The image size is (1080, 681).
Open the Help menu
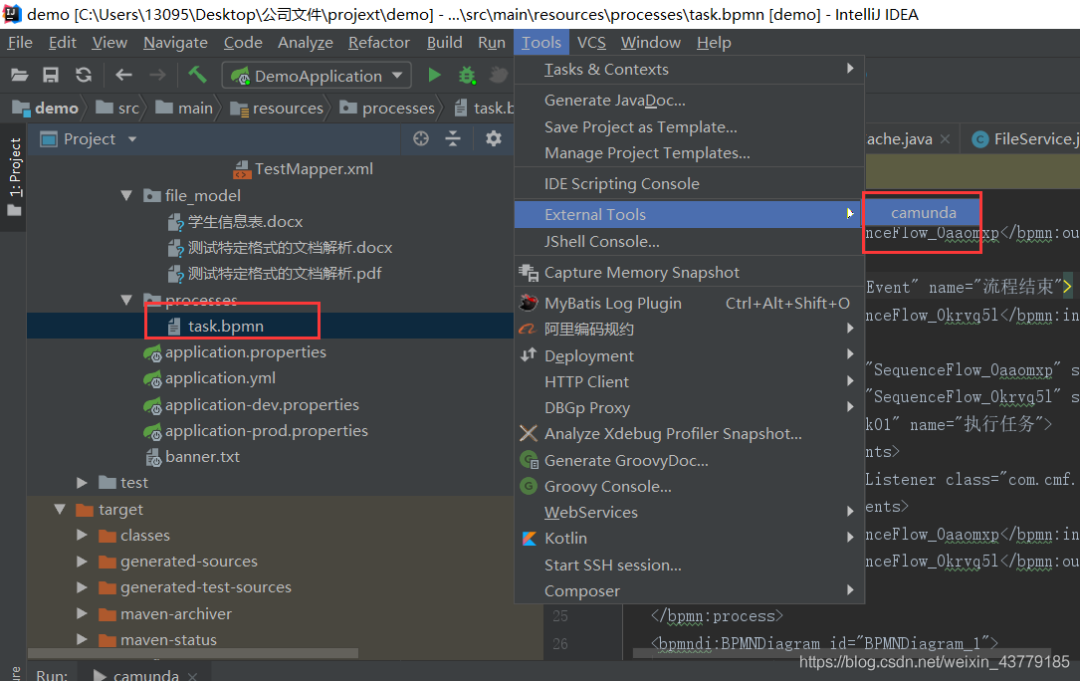[714, 43]
